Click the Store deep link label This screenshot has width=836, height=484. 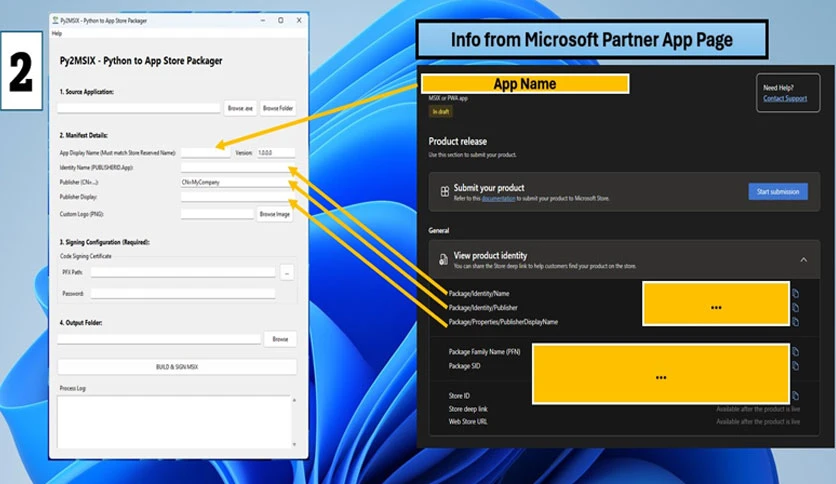[x=468, y=409]
